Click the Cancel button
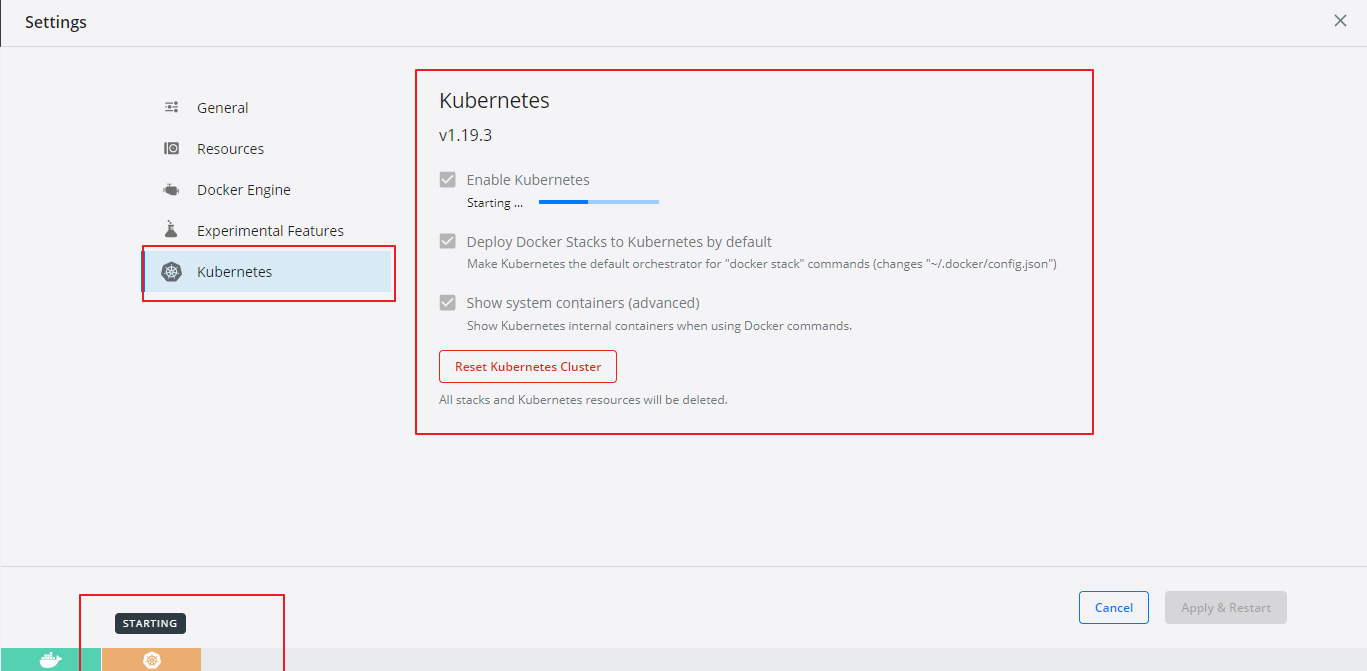The width and height of the screenshot is (1367, 671). pos(1114,608)
